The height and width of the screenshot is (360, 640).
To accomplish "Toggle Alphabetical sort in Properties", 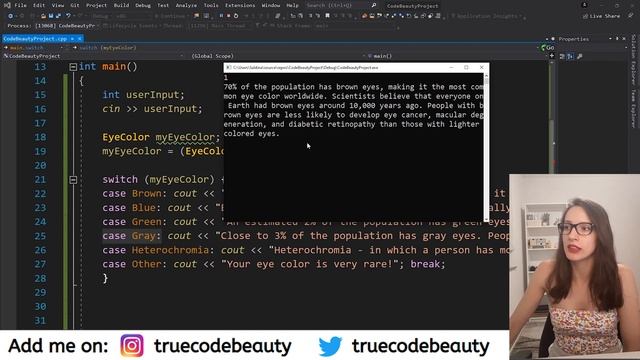I will coord(570,56).
